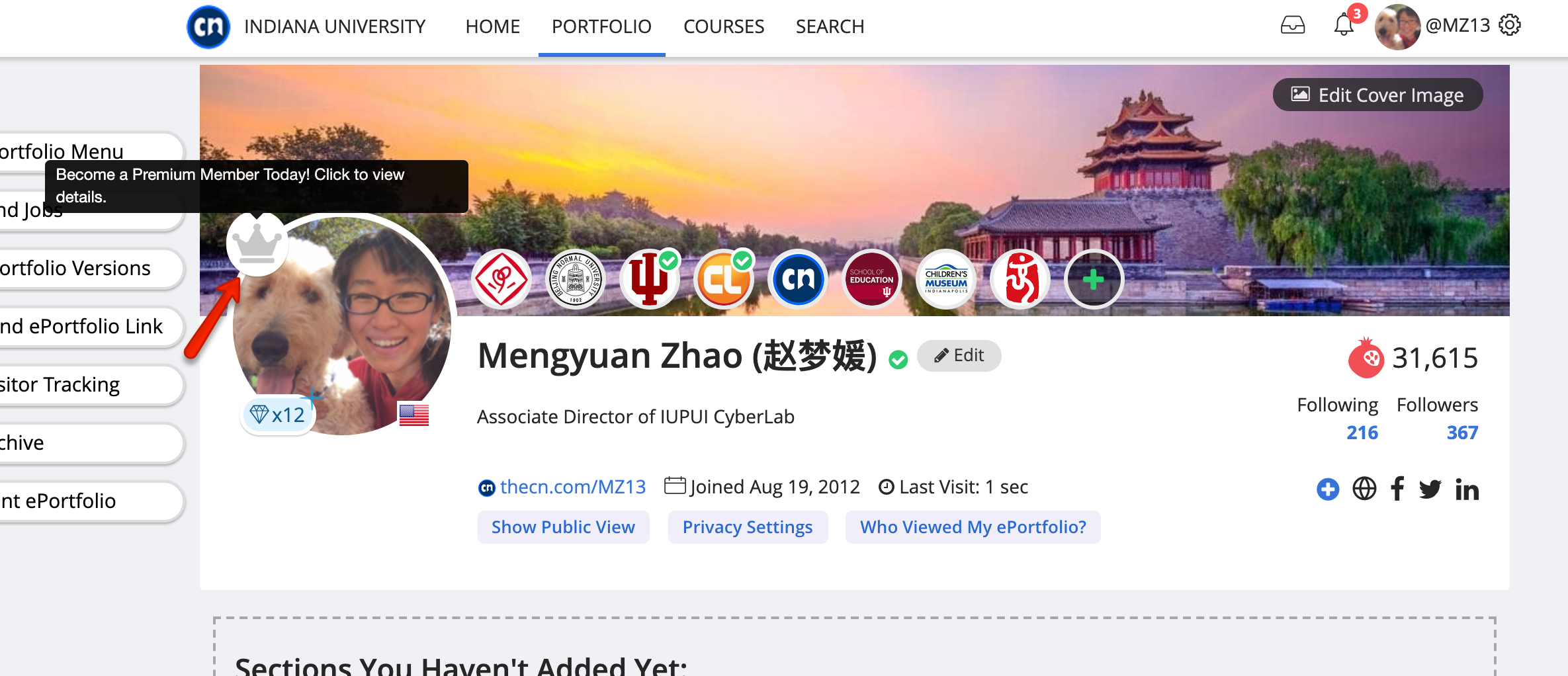The width and height of the screenshot is (1568, 676).
Task: Open the website globe icon
Action: (1364, 489)
